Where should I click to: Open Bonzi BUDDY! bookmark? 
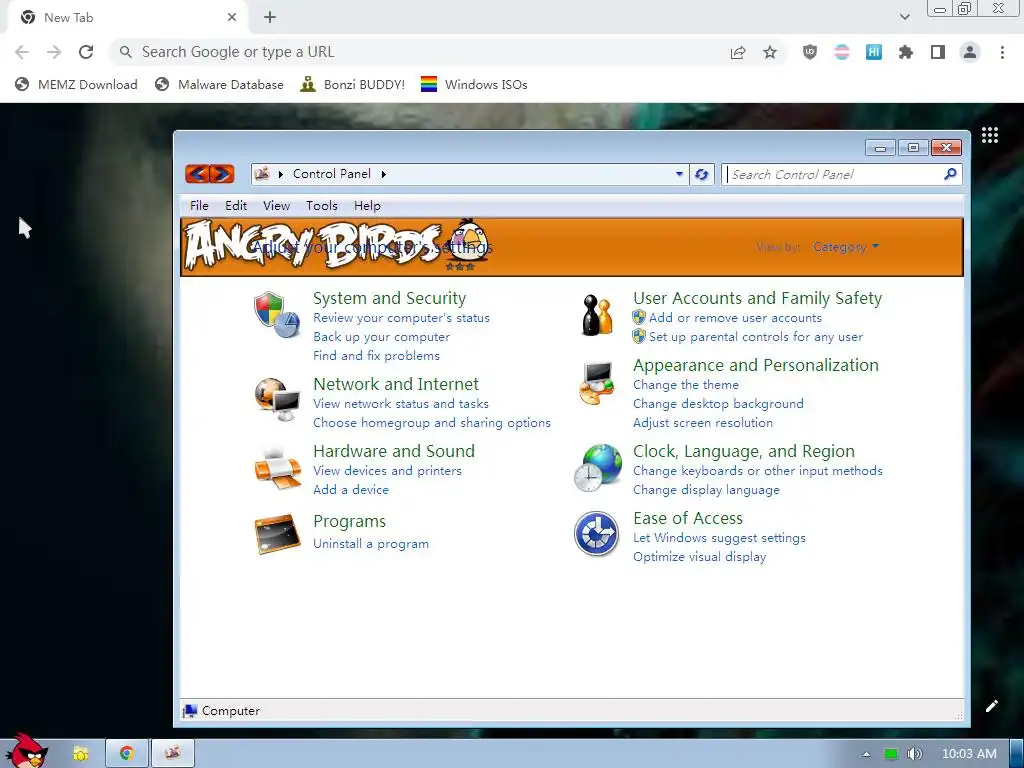(x=353, y=84)
